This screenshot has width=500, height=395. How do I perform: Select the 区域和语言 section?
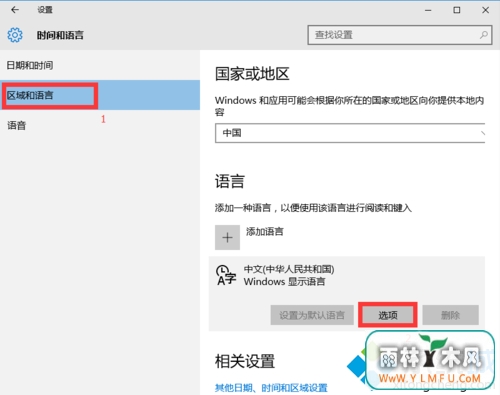coord(100,95)
